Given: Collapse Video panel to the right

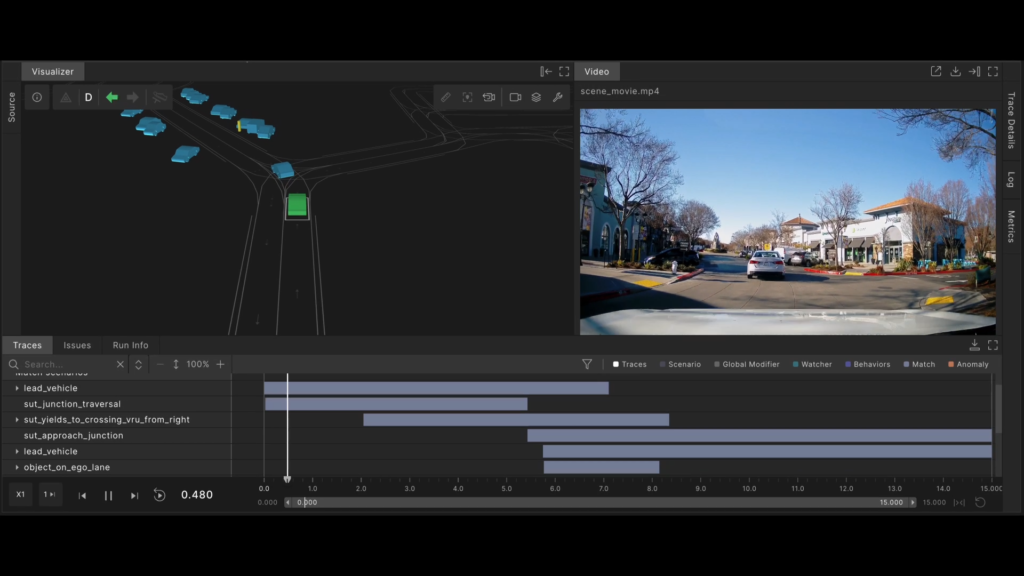Looking at the screenshot, I should point(974,71).
